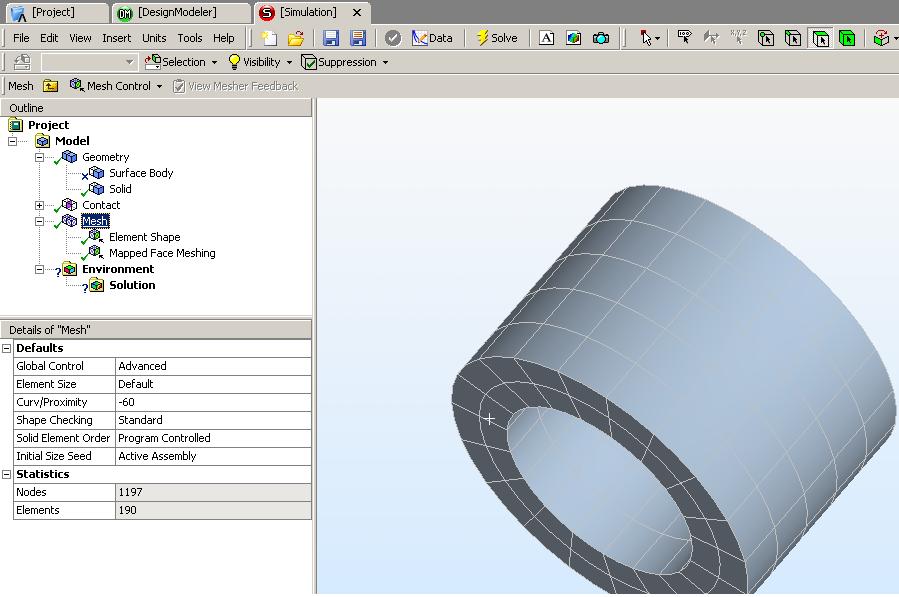Switch to the DesignModeler tab
Screen dimensions: 899x597
[179, 13]
